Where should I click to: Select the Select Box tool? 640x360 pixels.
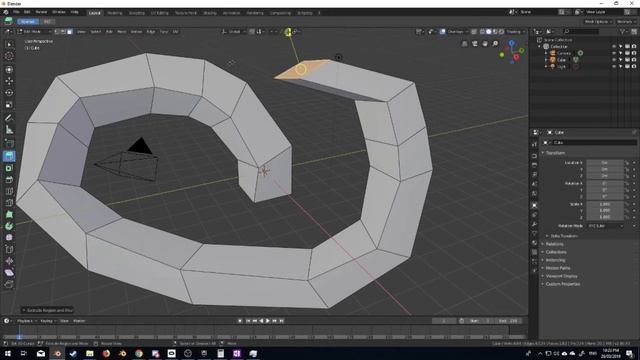pyautogui.click(x=9, y=44)
